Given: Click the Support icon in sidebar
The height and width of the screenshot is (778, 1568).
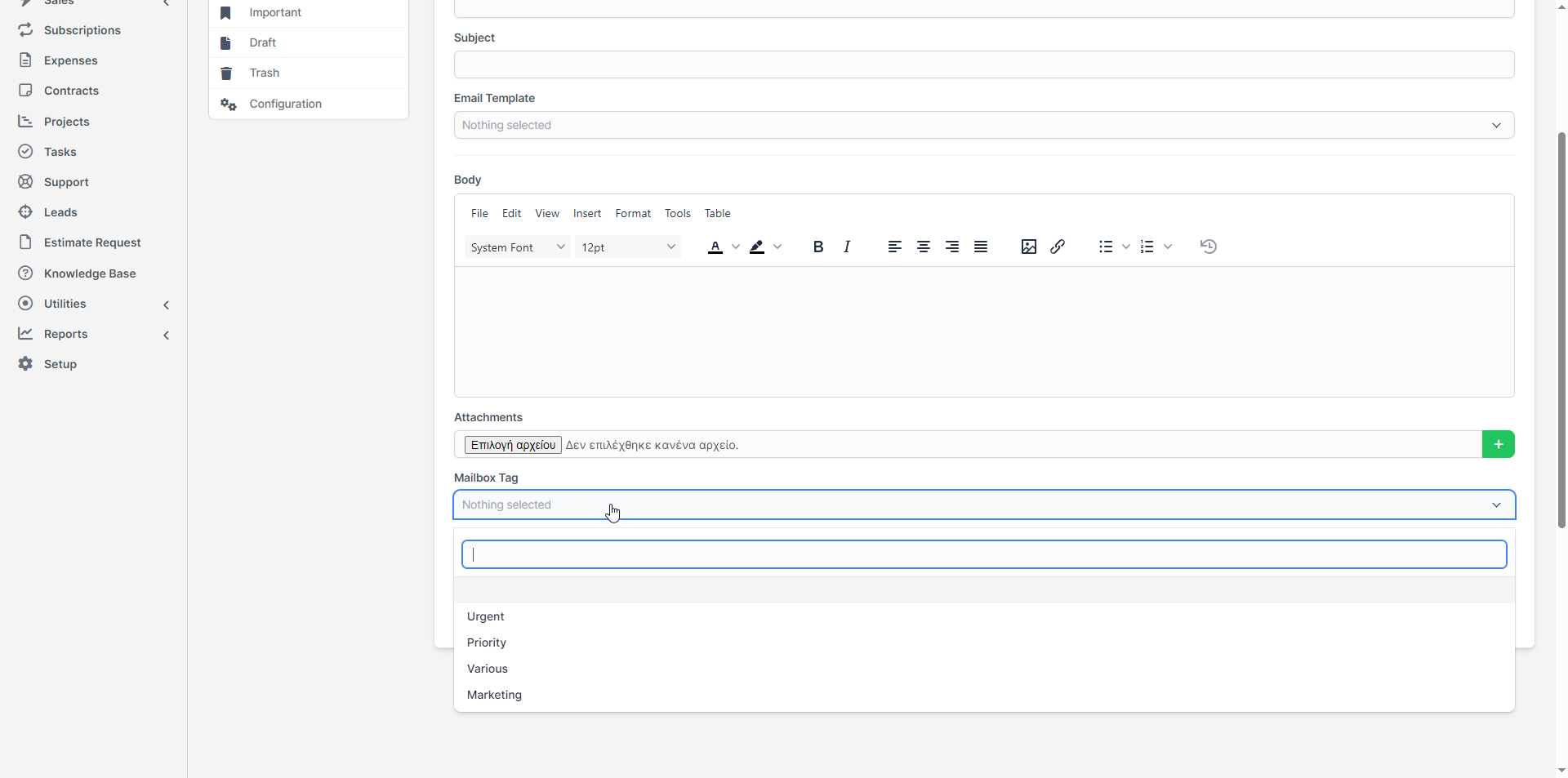Looking at the screenshot, I should click(x=25, y=182).
